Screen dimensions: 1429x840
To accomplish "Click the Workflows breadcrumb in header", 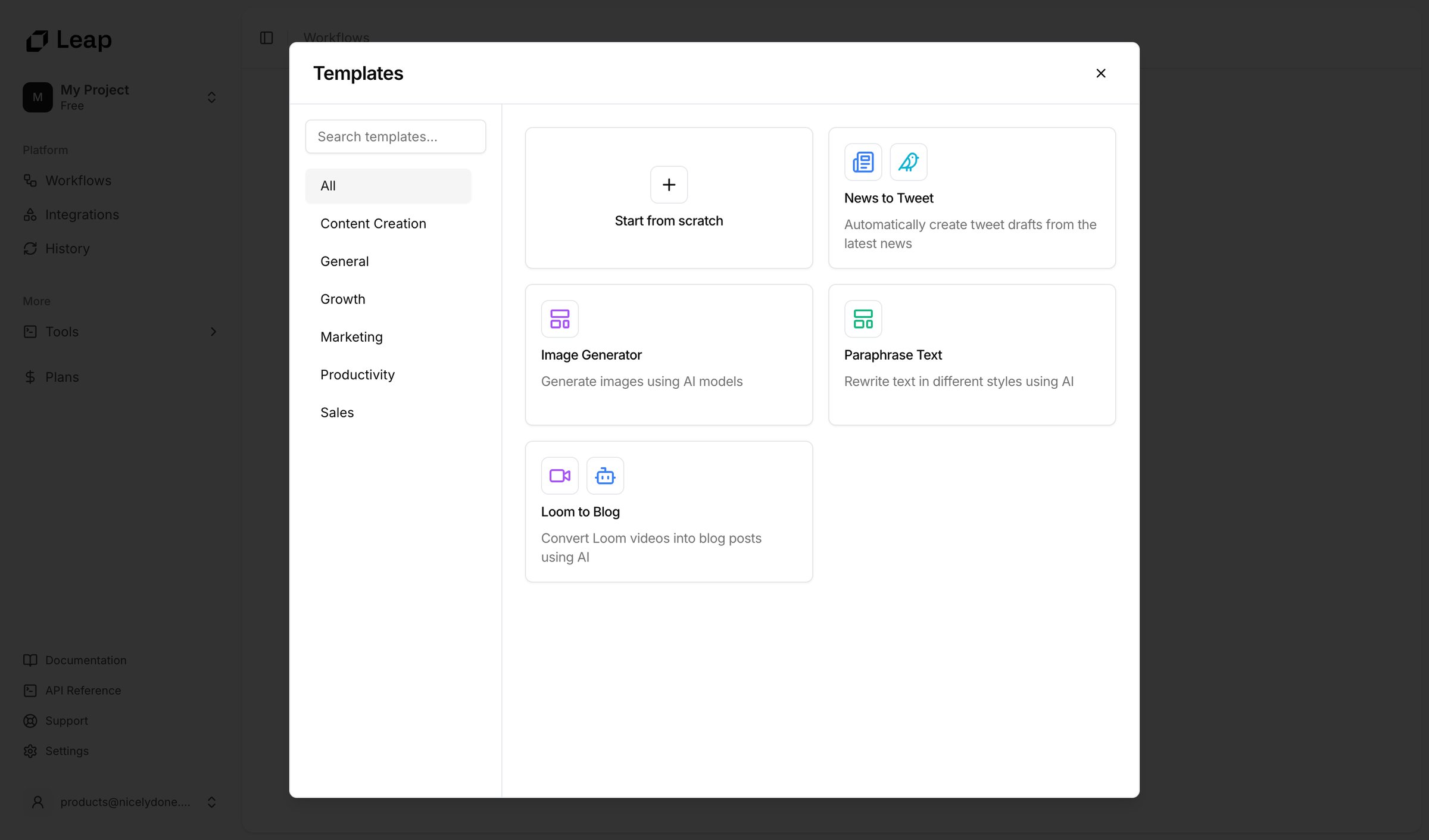I will (x=336, y=38).
